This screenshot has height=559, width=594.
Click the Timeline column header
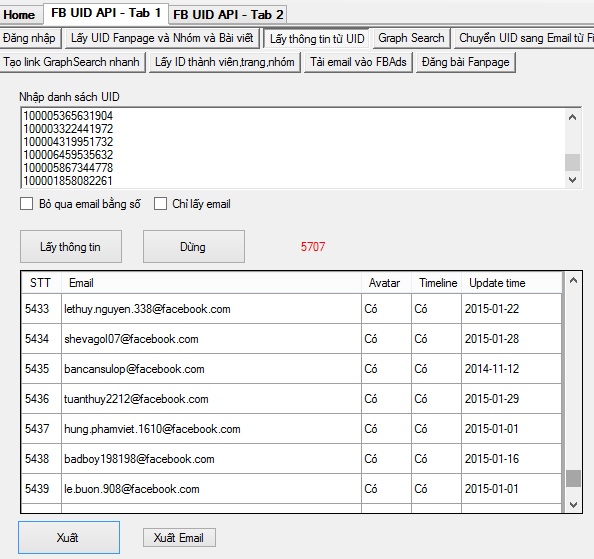(436, 283)
